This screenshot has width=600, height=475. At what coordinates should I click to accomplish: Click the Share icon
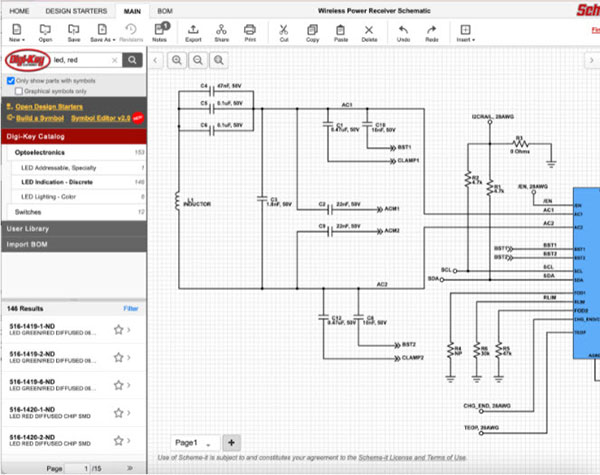(221, 32)
